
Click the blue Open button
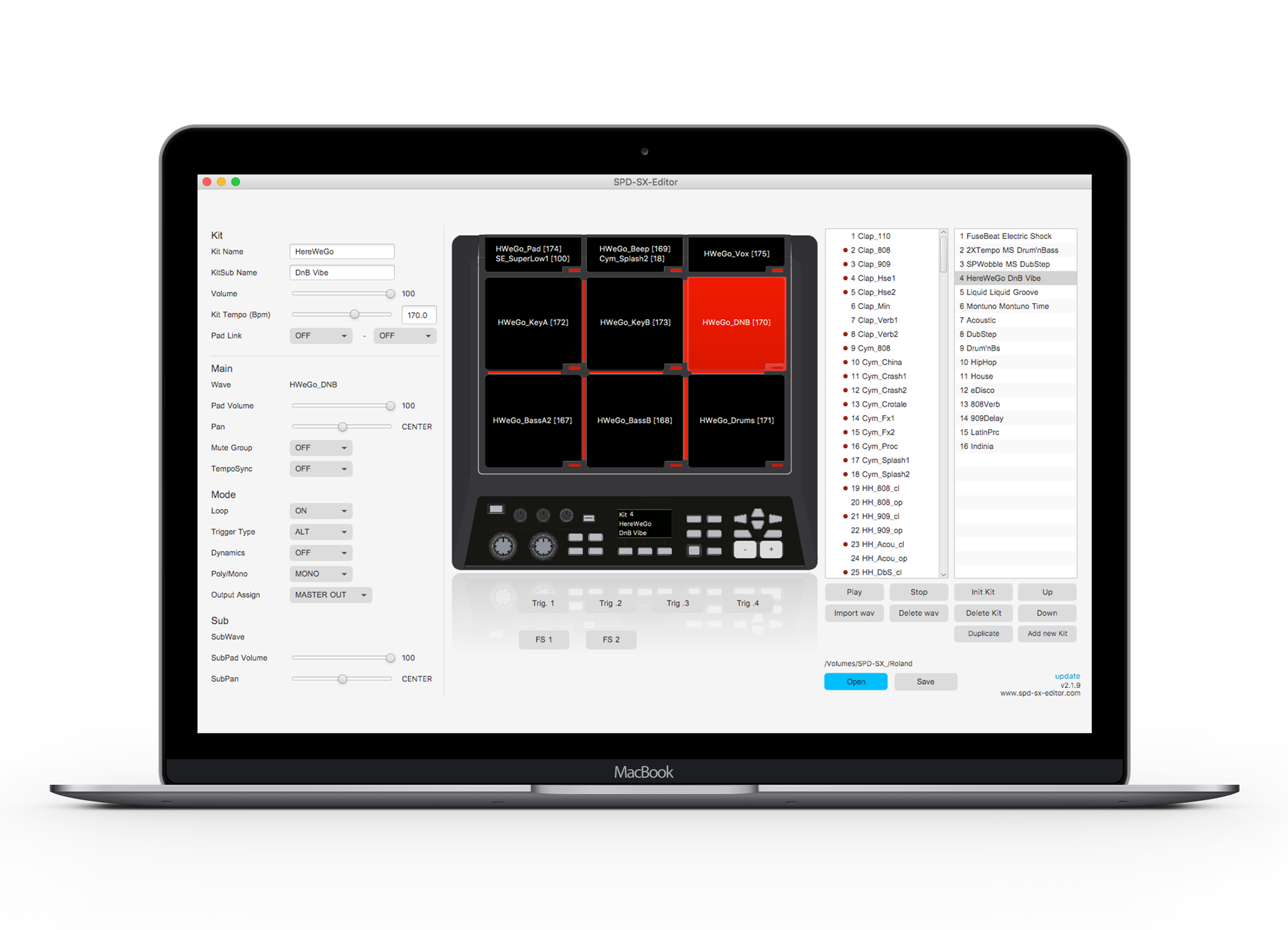(856, 682)
